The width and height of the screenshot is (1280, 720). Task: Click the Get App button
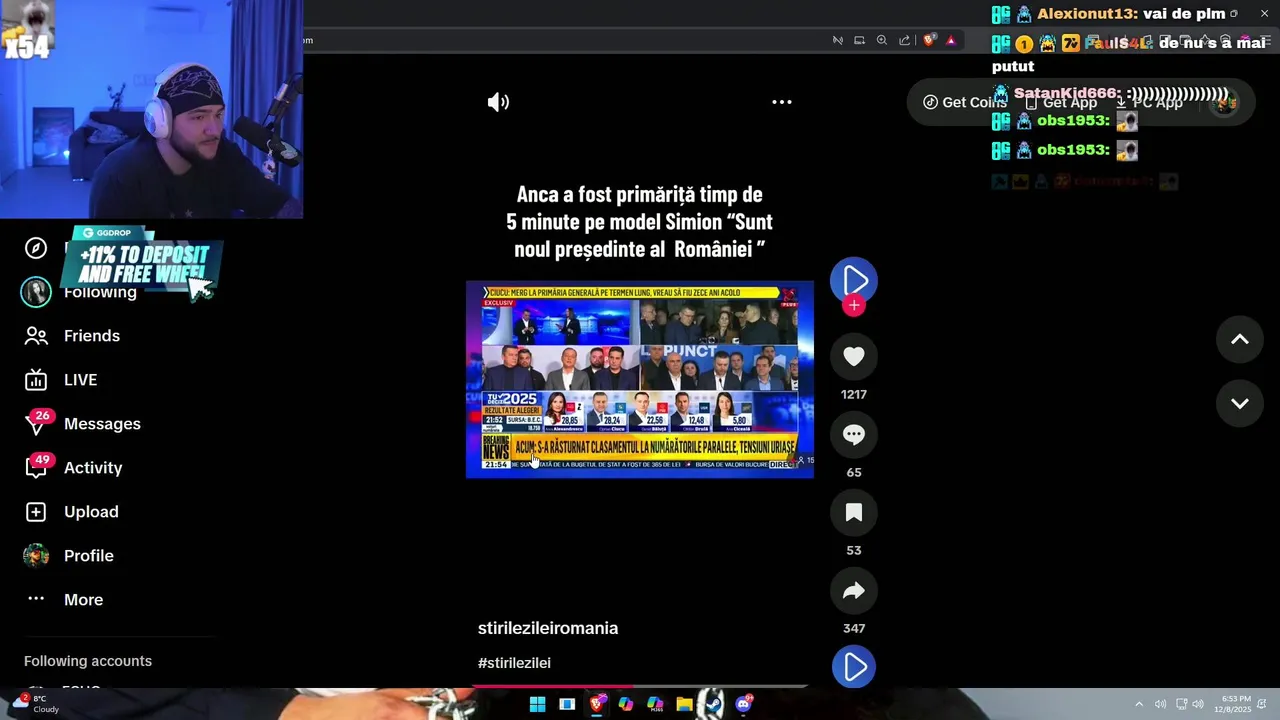(x=1061, y=102)
